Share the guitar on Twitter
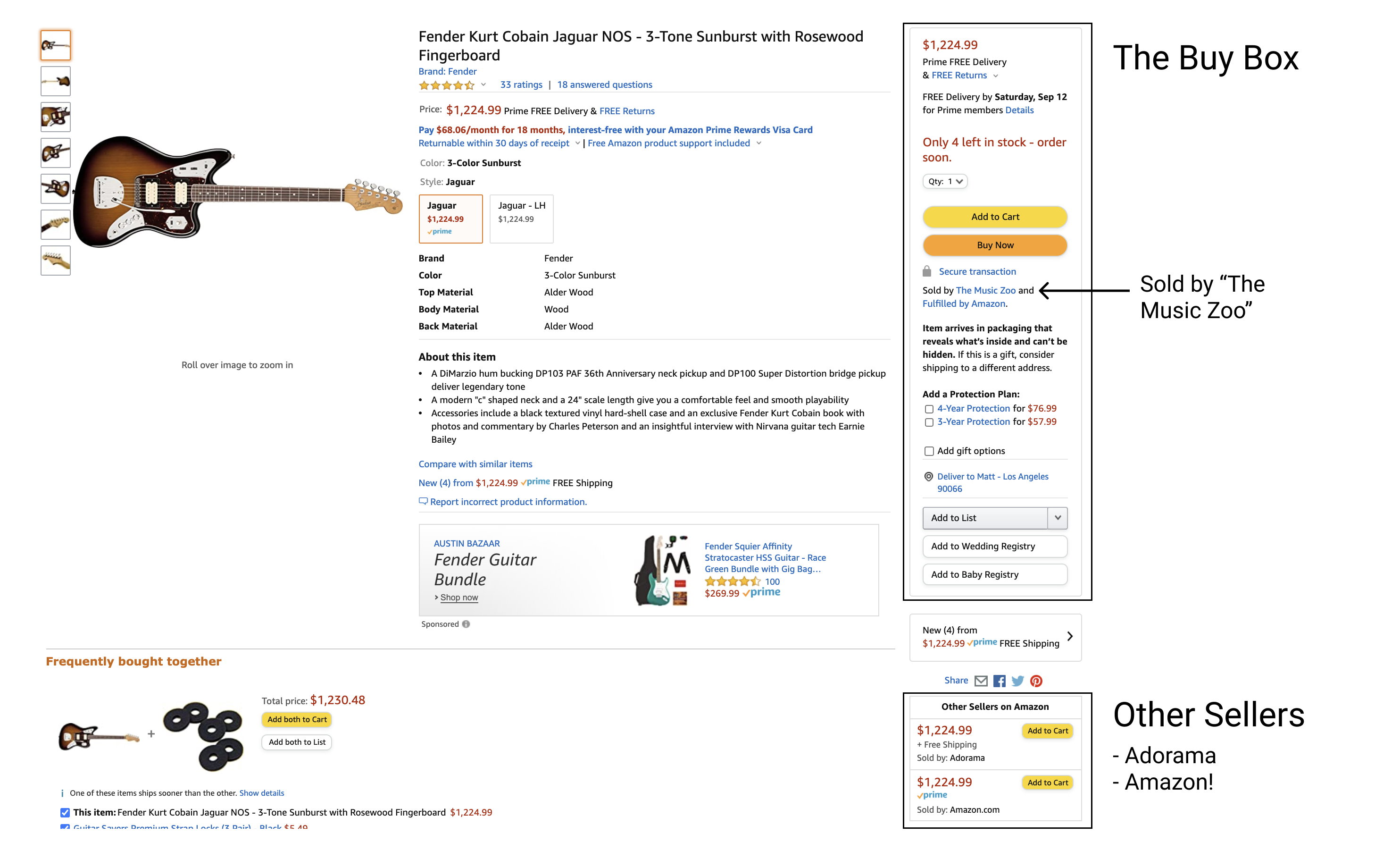The height and width of the screenshot is (842, 1400). pyautogui.click(x=1018, y=681)
